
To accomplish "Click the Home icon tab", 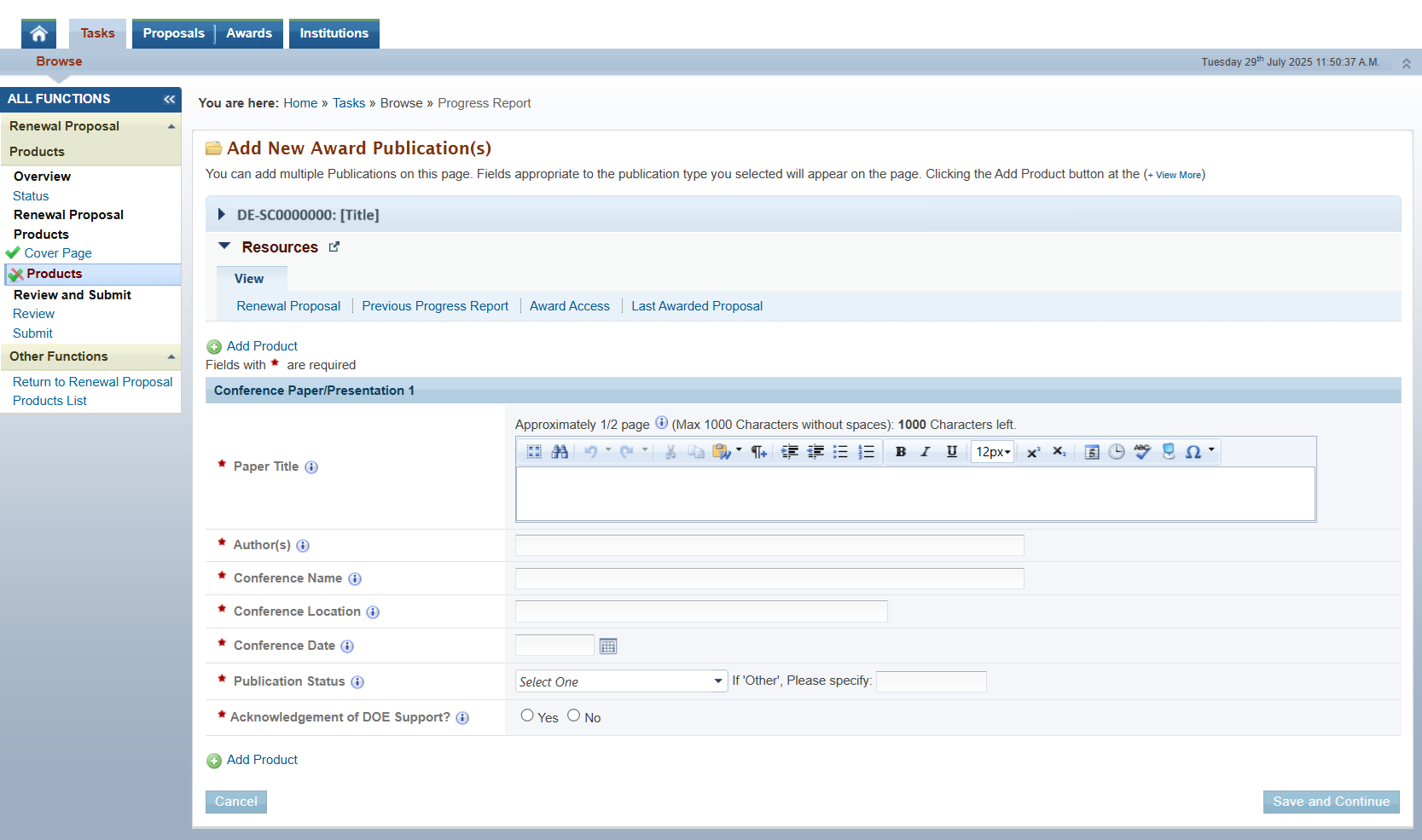I will click(38, 33).
